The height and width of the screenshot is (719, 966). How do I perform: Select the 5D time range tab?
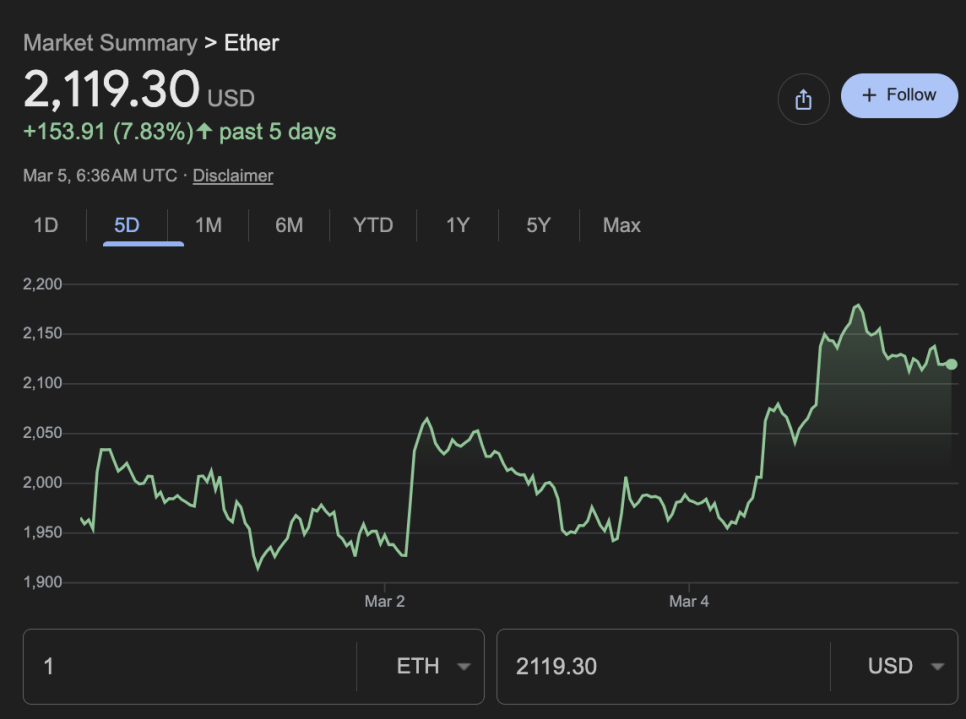click(127, 225)
